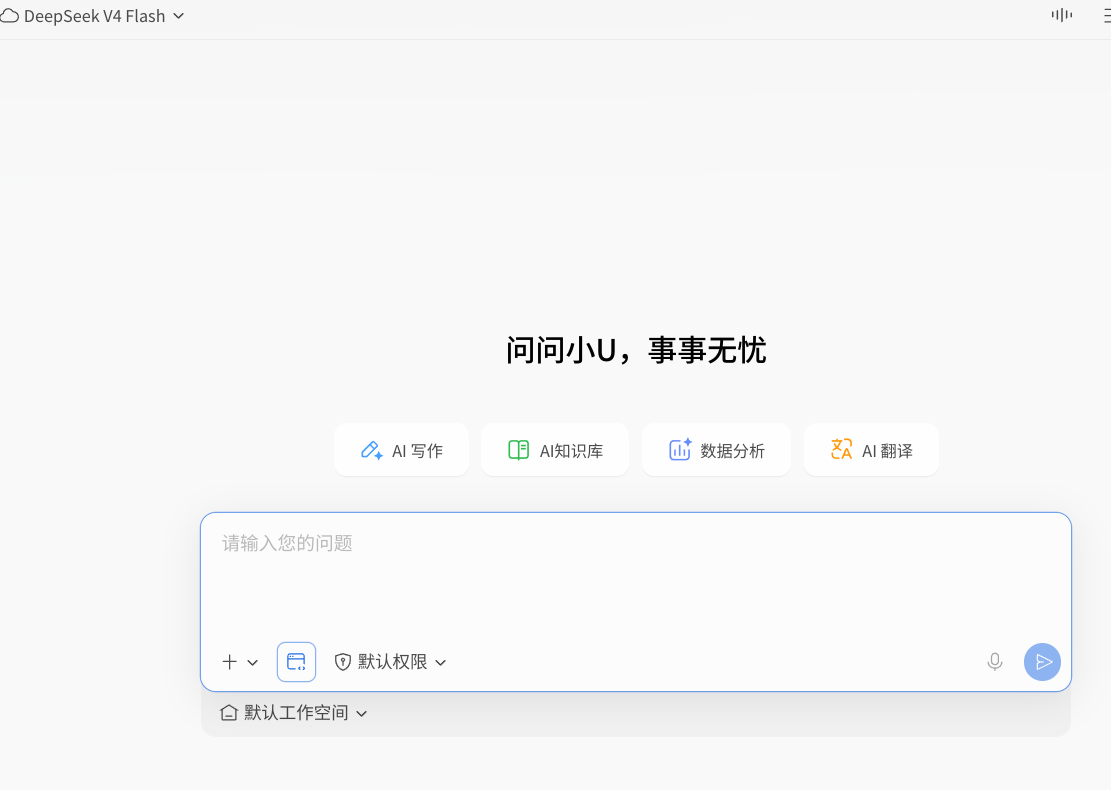Open the AI知识库 shortcut
Screen dimensions: 1111x790
pos(555,451)
